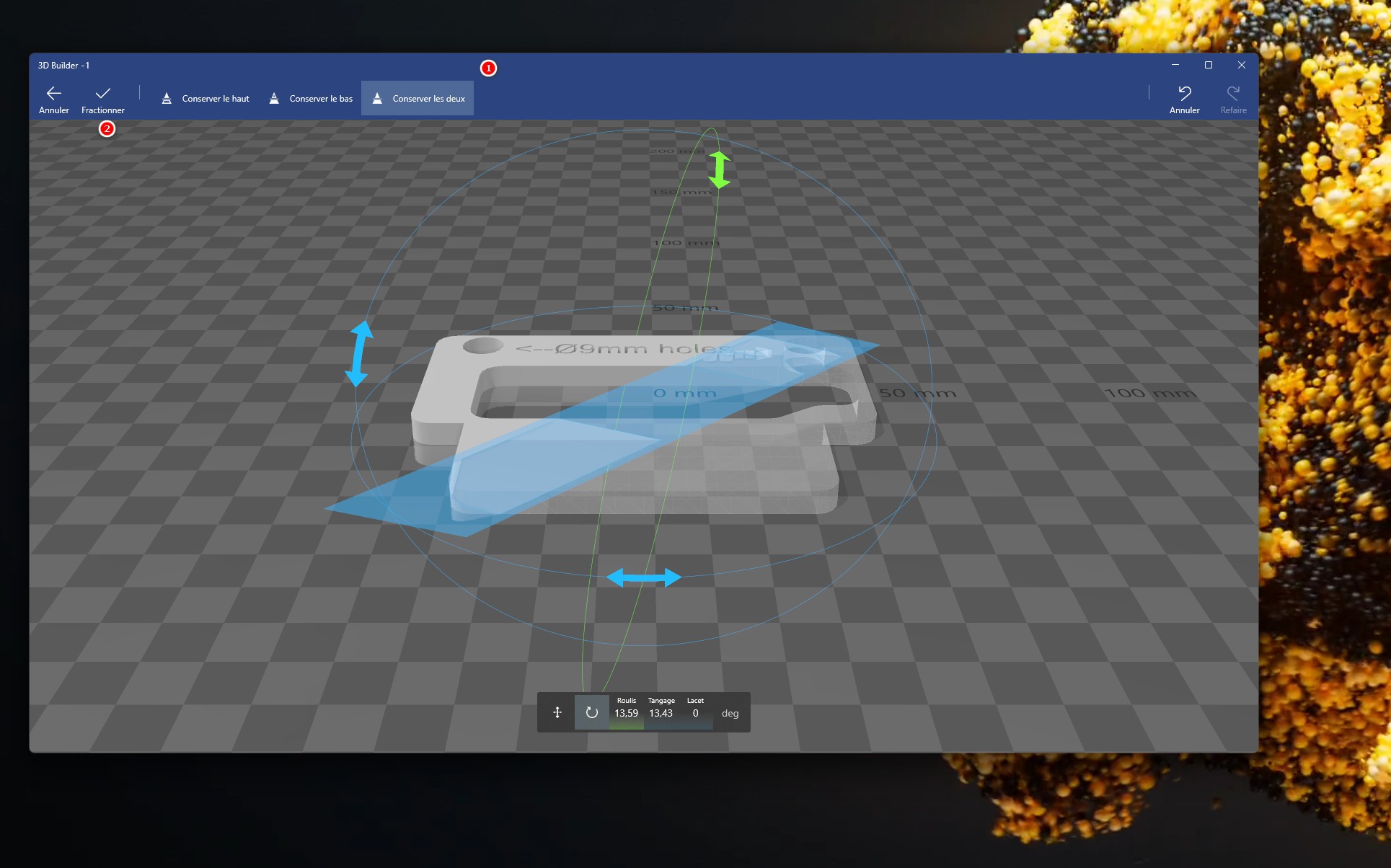The height and width of the screenshot is (868, 1391).
Task: Edit the Lacet angle field
Action: 695,712
